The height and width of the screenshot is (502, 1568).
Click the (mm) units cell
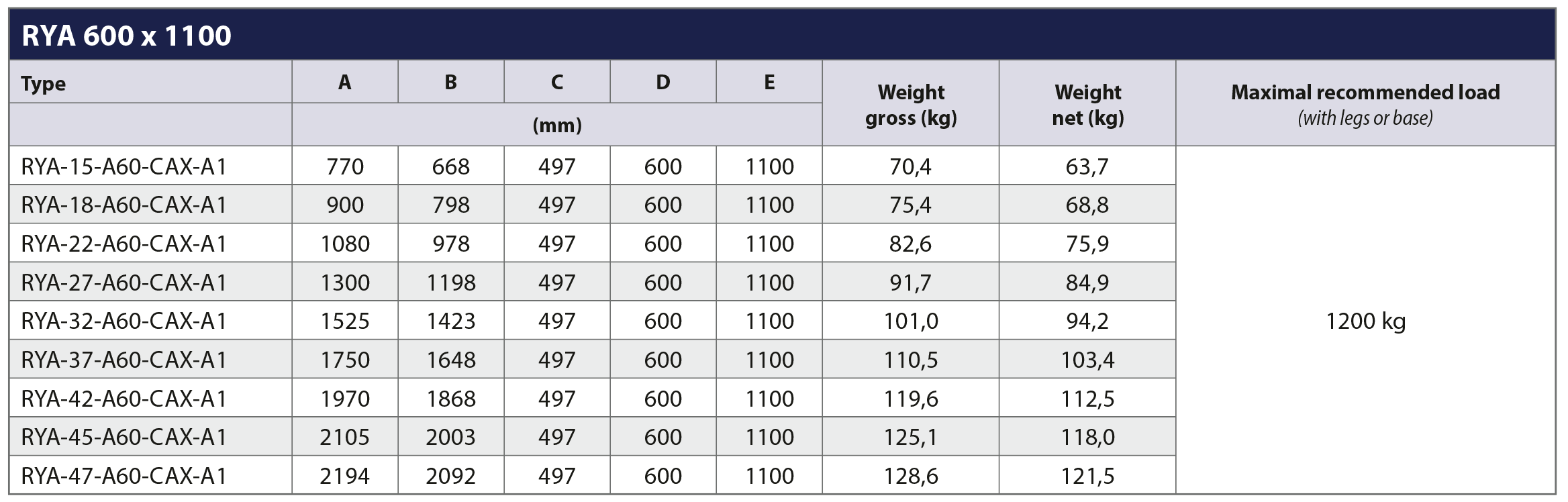coord(557,125)
